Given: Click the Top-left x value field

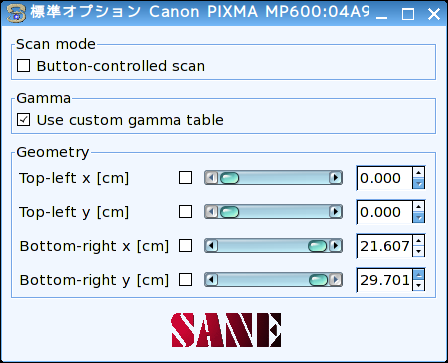Looking at the screenshot, I should point(385,178).
